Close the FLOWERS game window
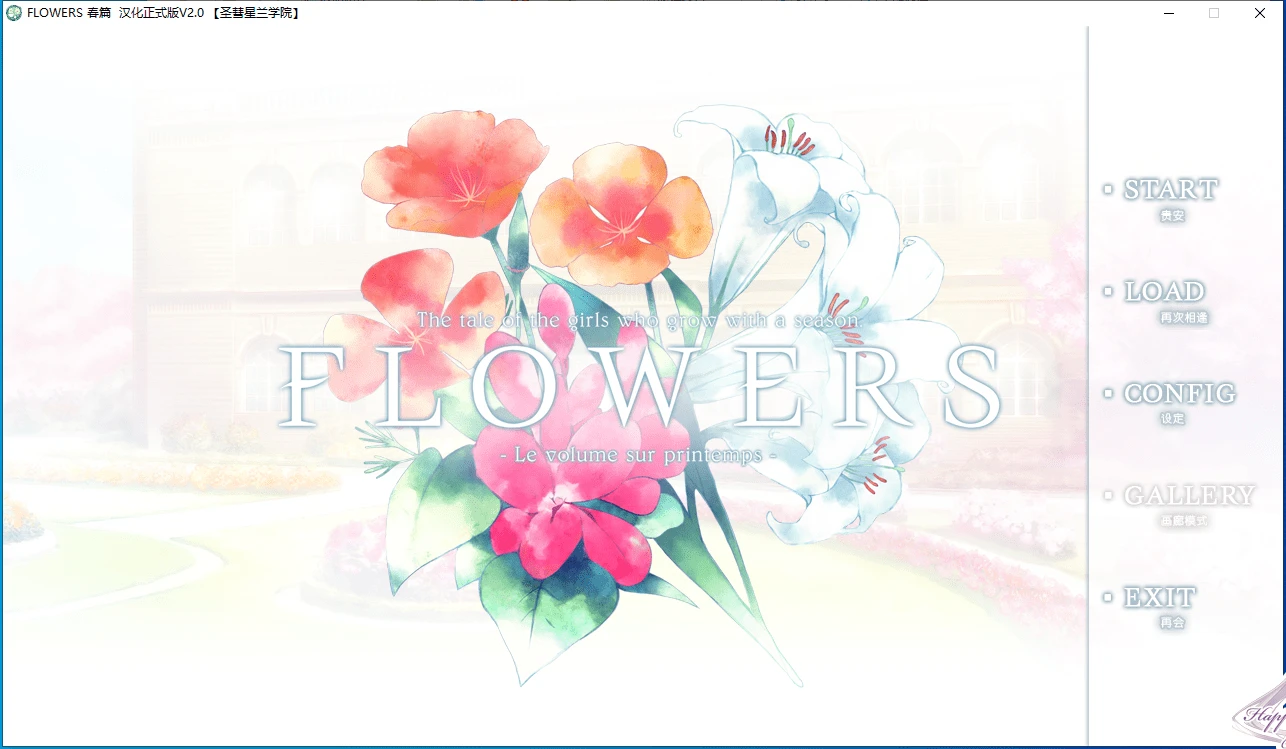The image size is (1286, 749). [x=1260, y=13]
